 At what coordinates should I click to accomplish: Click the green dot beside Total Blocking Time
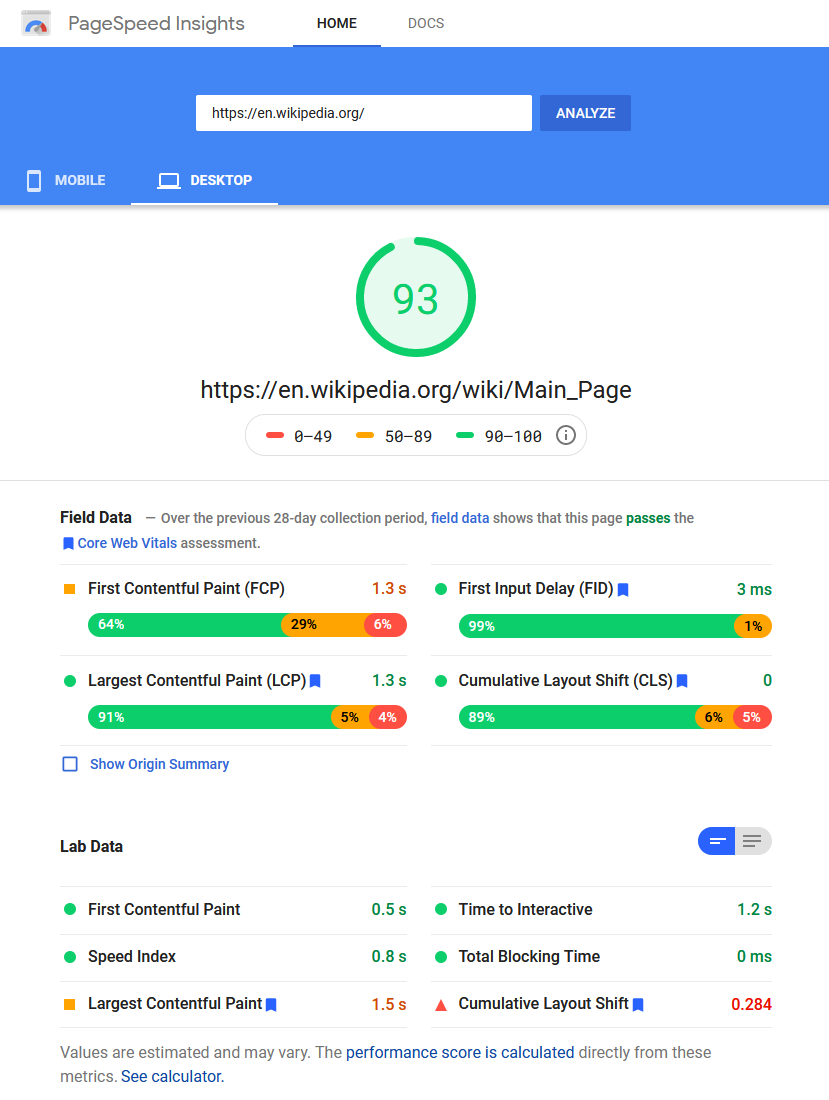tap(441, 957)
